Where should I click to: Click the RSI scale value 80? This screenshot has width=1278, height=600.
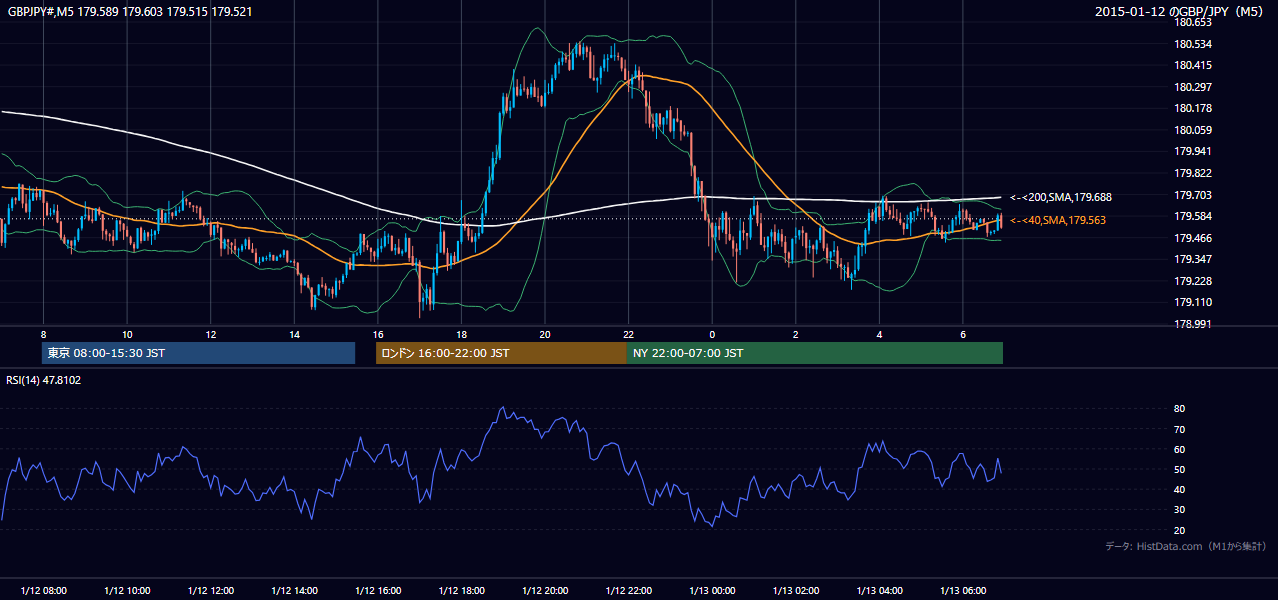click(x=1180, y=409)
